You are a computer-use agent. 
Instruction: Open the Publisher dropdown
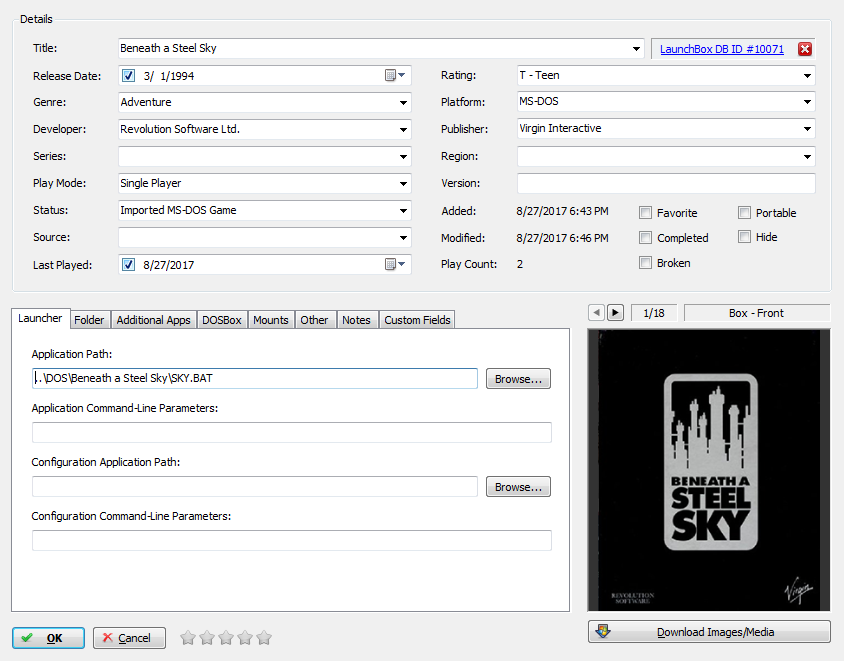coord(807,129)
